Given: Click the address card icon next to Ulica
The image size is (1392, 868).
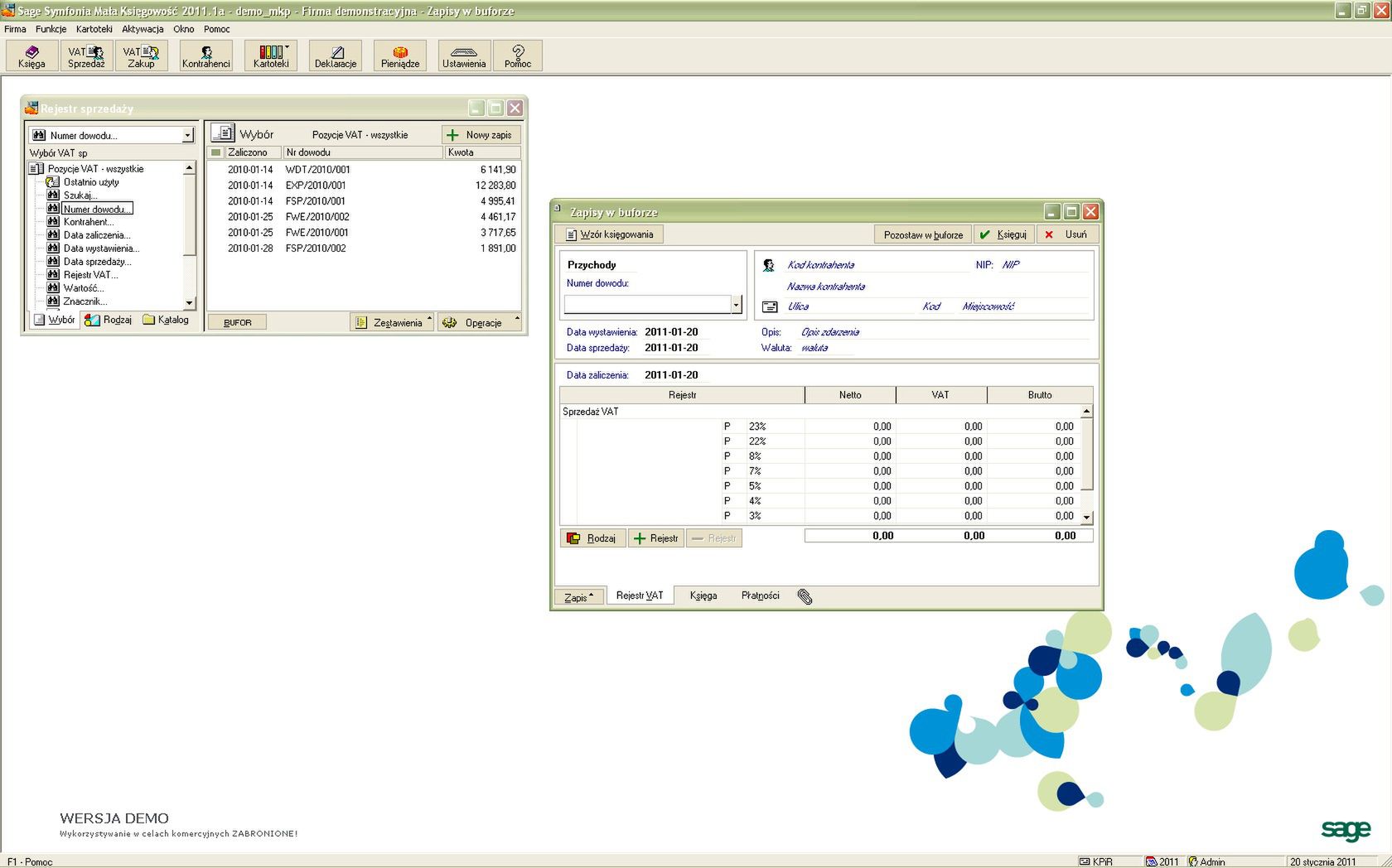Looking at the screenshot, I should (x=770, y=306).
